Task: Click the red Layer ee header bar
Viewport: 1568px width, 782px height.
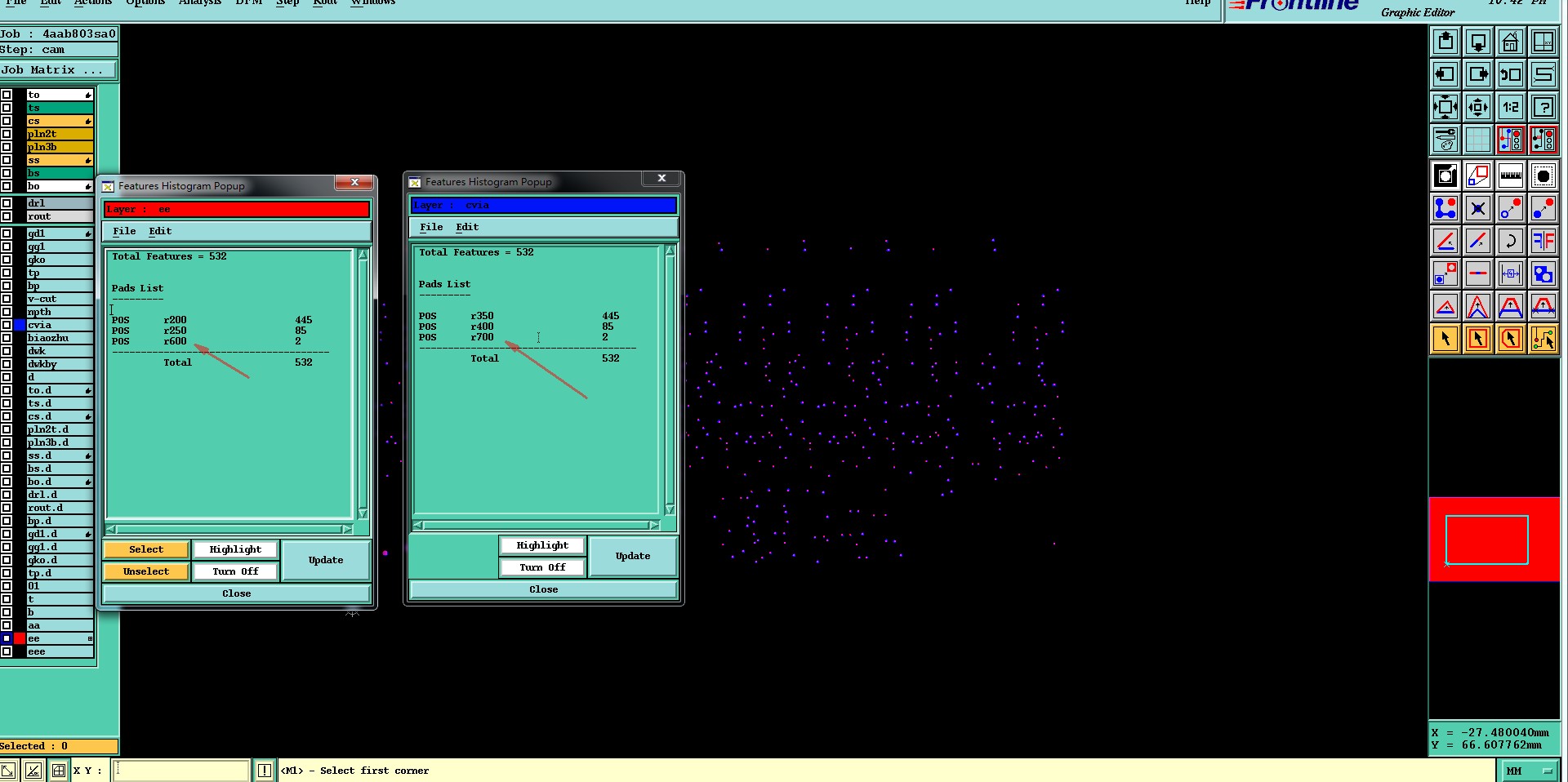Action: tap(237, 209)
